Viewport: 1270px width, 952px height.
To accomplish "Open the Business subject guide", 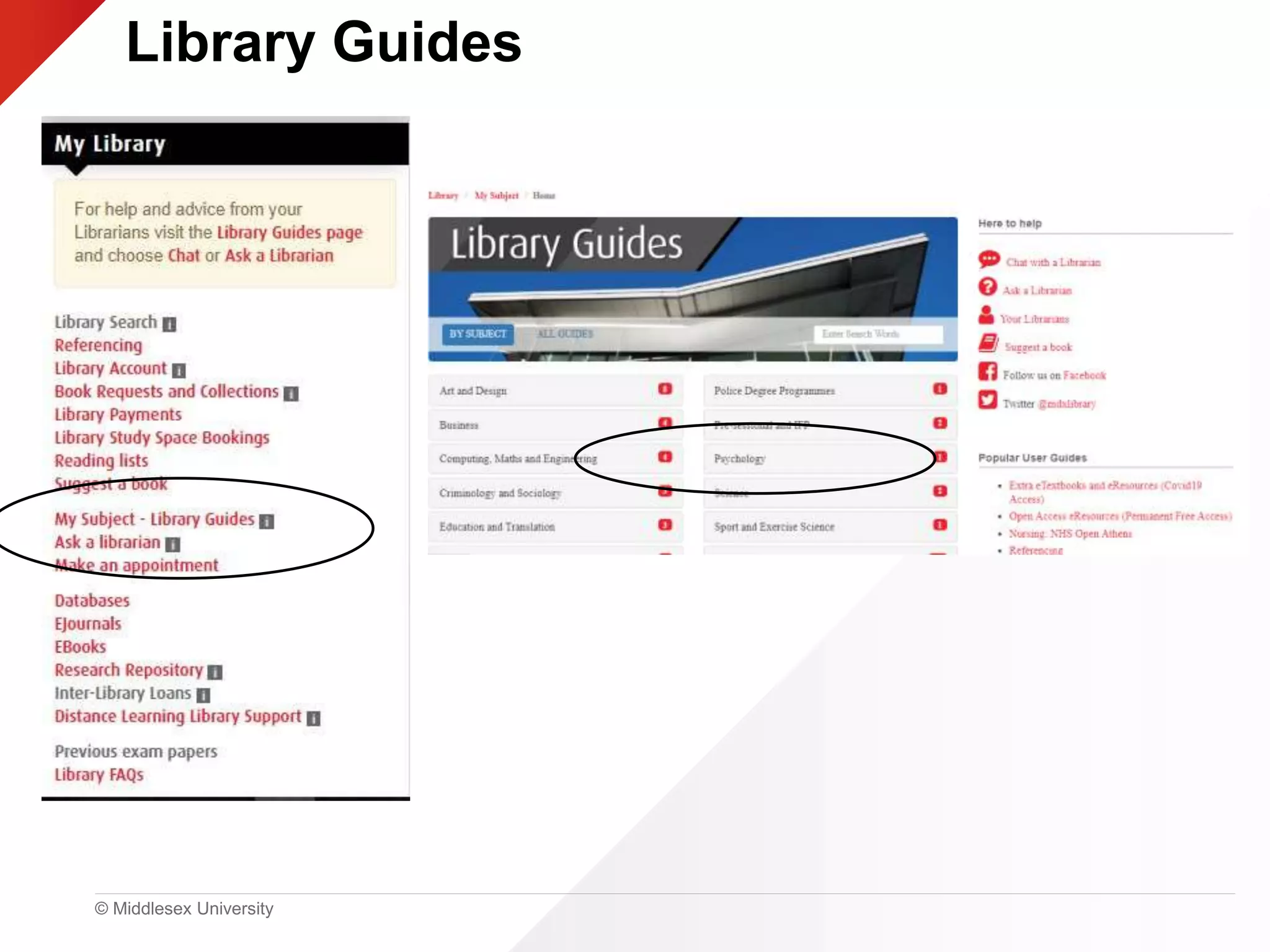I will tap(556, 425).
